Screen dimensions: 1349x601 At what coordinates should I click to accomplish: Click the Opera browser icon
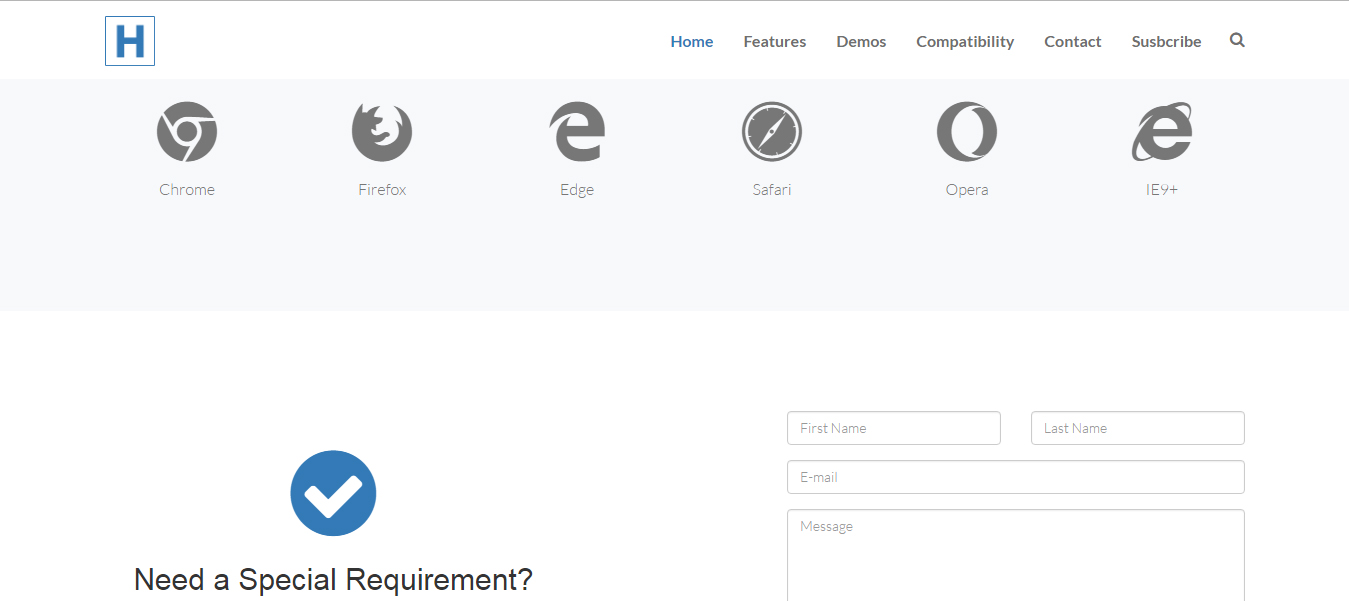(x=967, y=132)
